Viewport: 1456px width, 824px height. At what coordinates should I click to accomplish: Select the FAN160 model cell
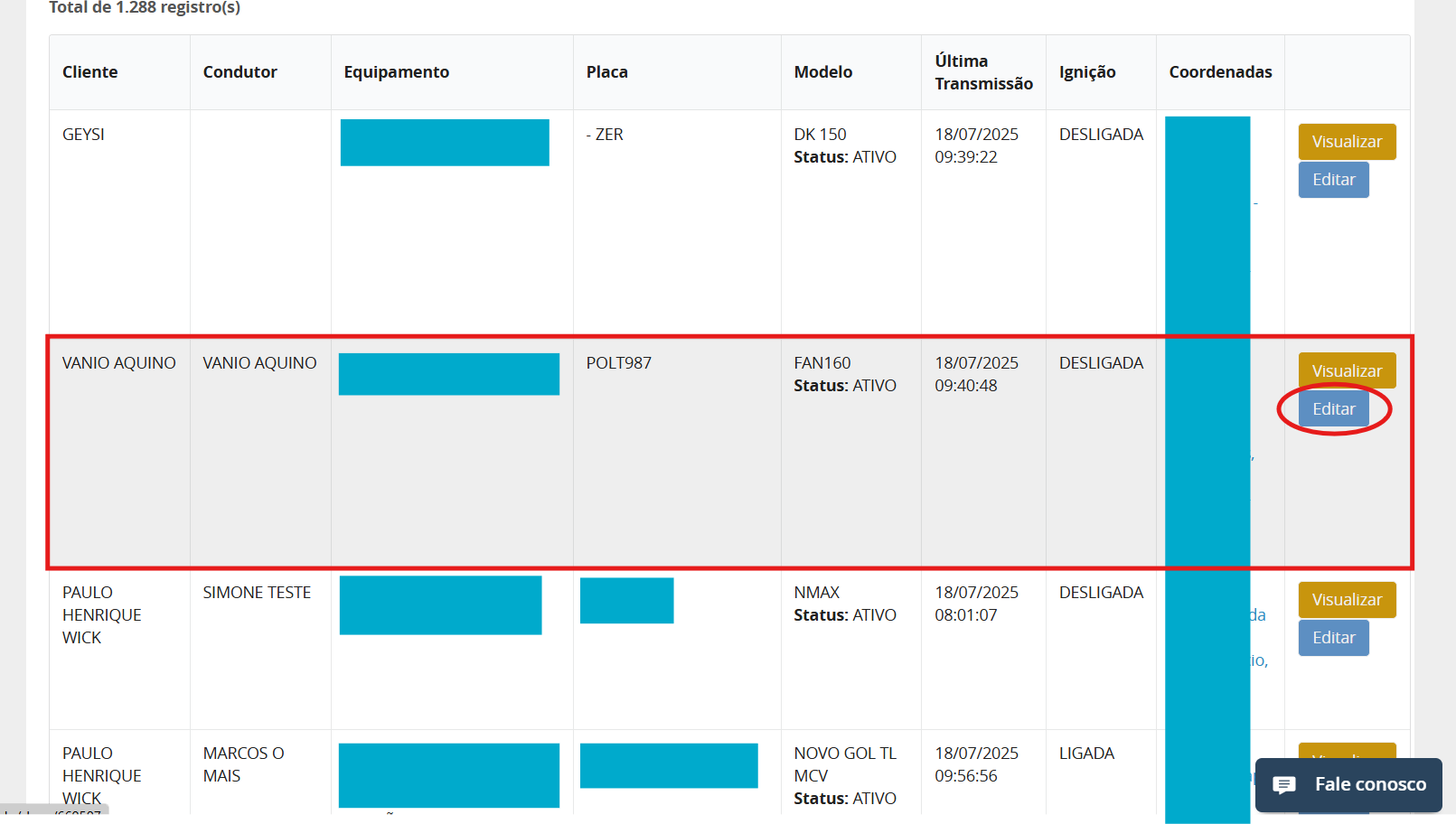tap(822, 363)
